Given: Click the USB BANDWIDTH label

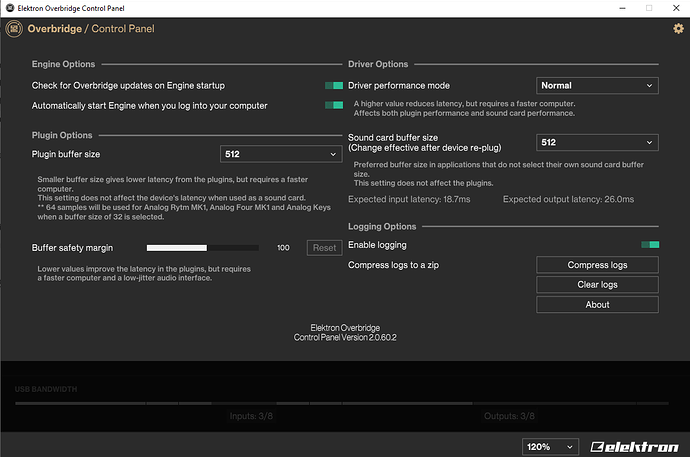Looking at the screenshot, I should (x=46, y=389).
